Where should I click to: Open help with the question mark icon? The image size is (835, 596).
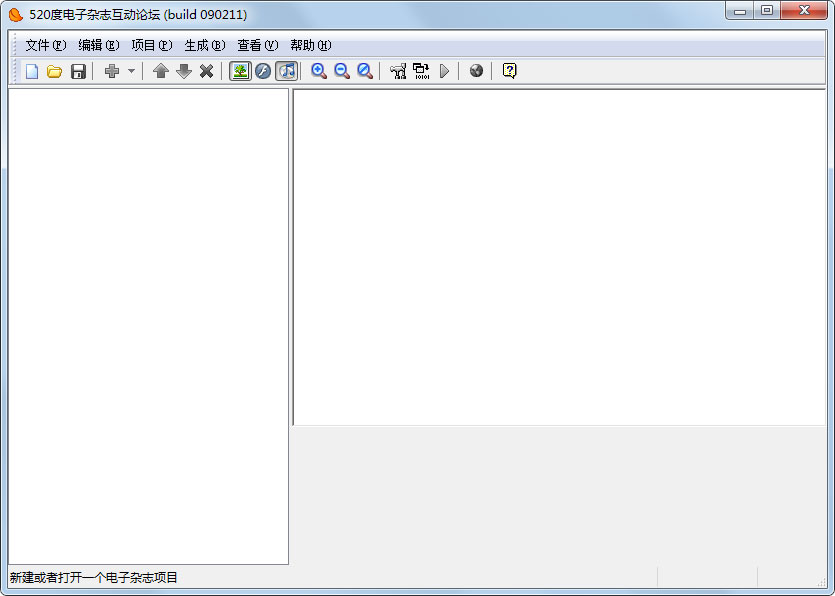(510, 71)
